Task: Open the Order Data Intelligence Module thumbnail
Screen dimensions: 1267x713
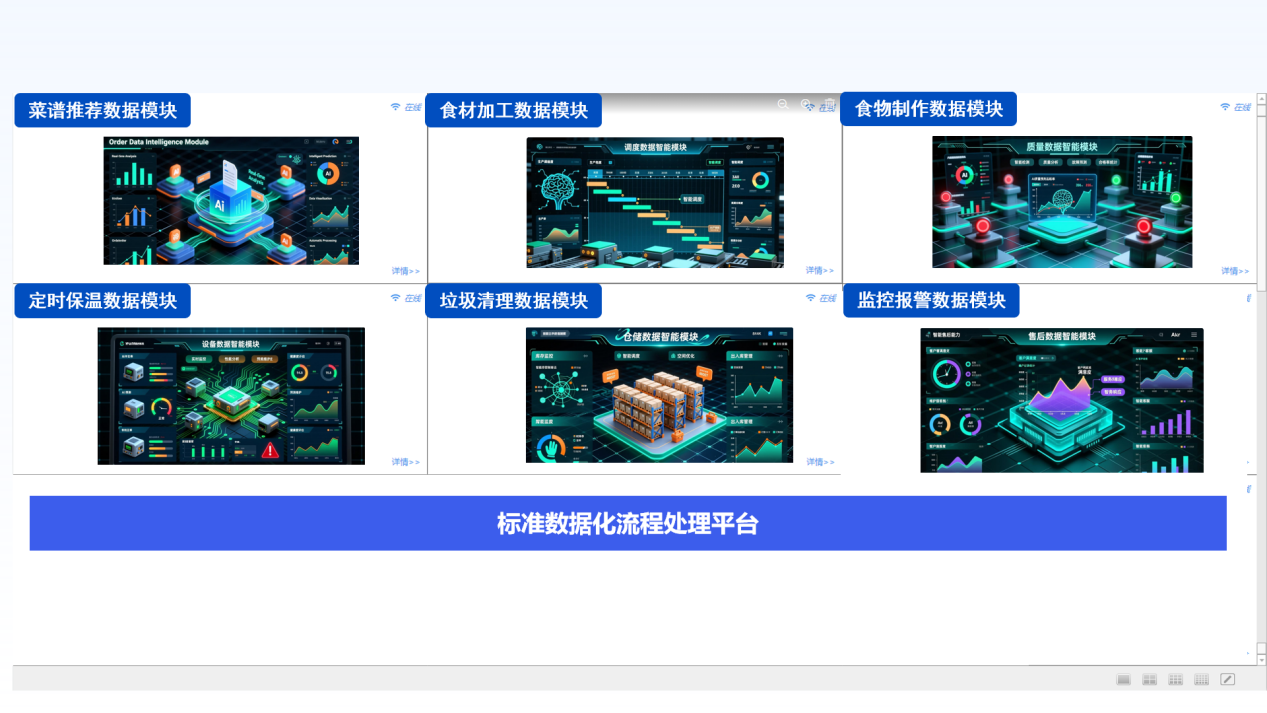Action: pos(231,201)
